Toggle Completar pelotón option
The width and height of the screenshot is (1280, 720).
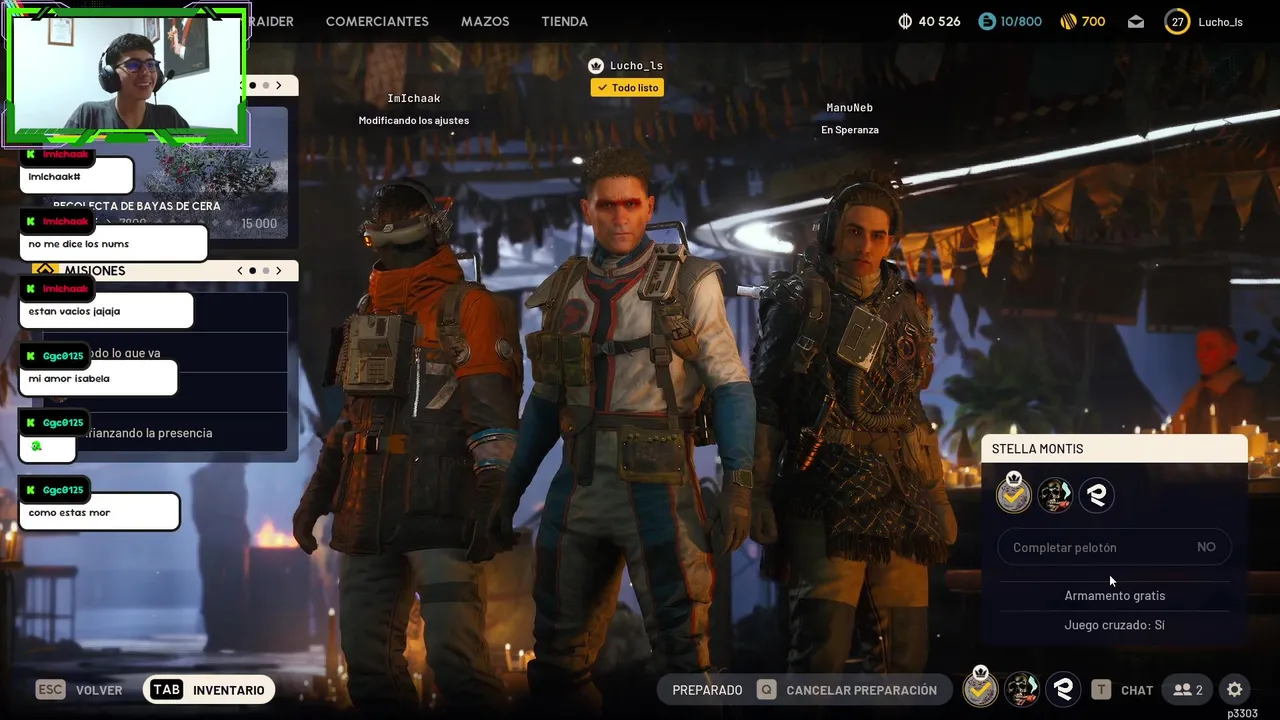tap(1114, 547)
